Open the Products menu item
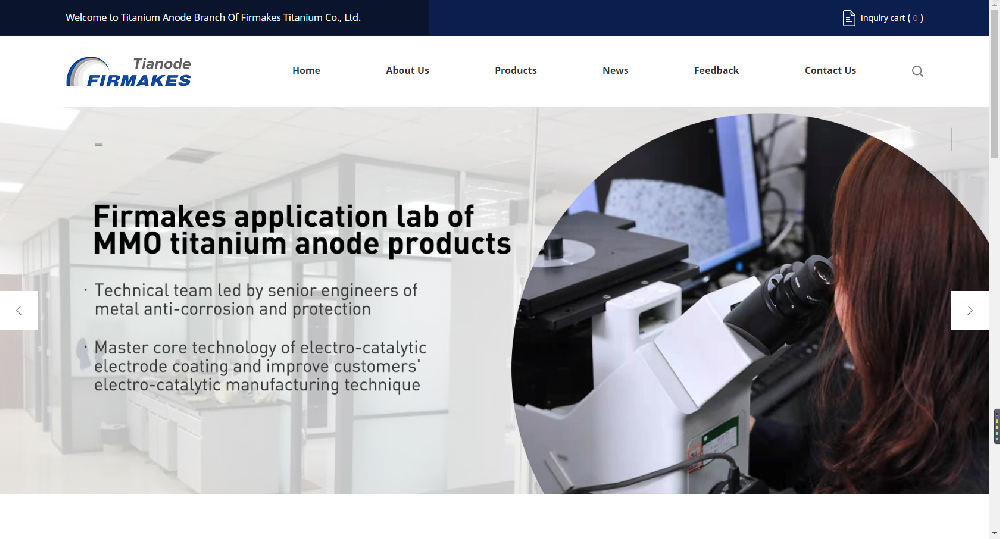This screenshot has width=1000, height=539. (x=515, y=71)
